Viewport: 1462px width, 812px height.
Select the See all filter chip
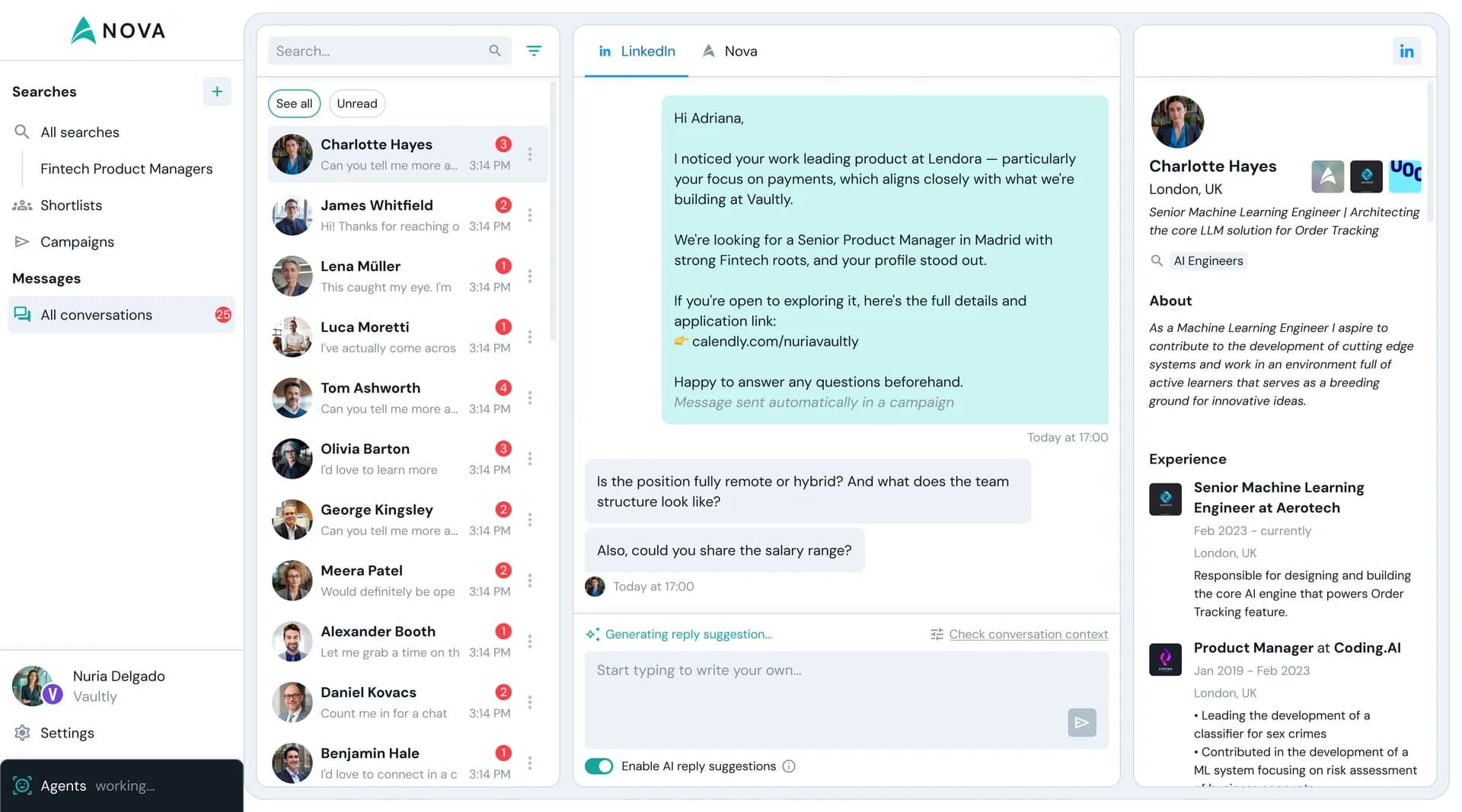pos(294,103)
